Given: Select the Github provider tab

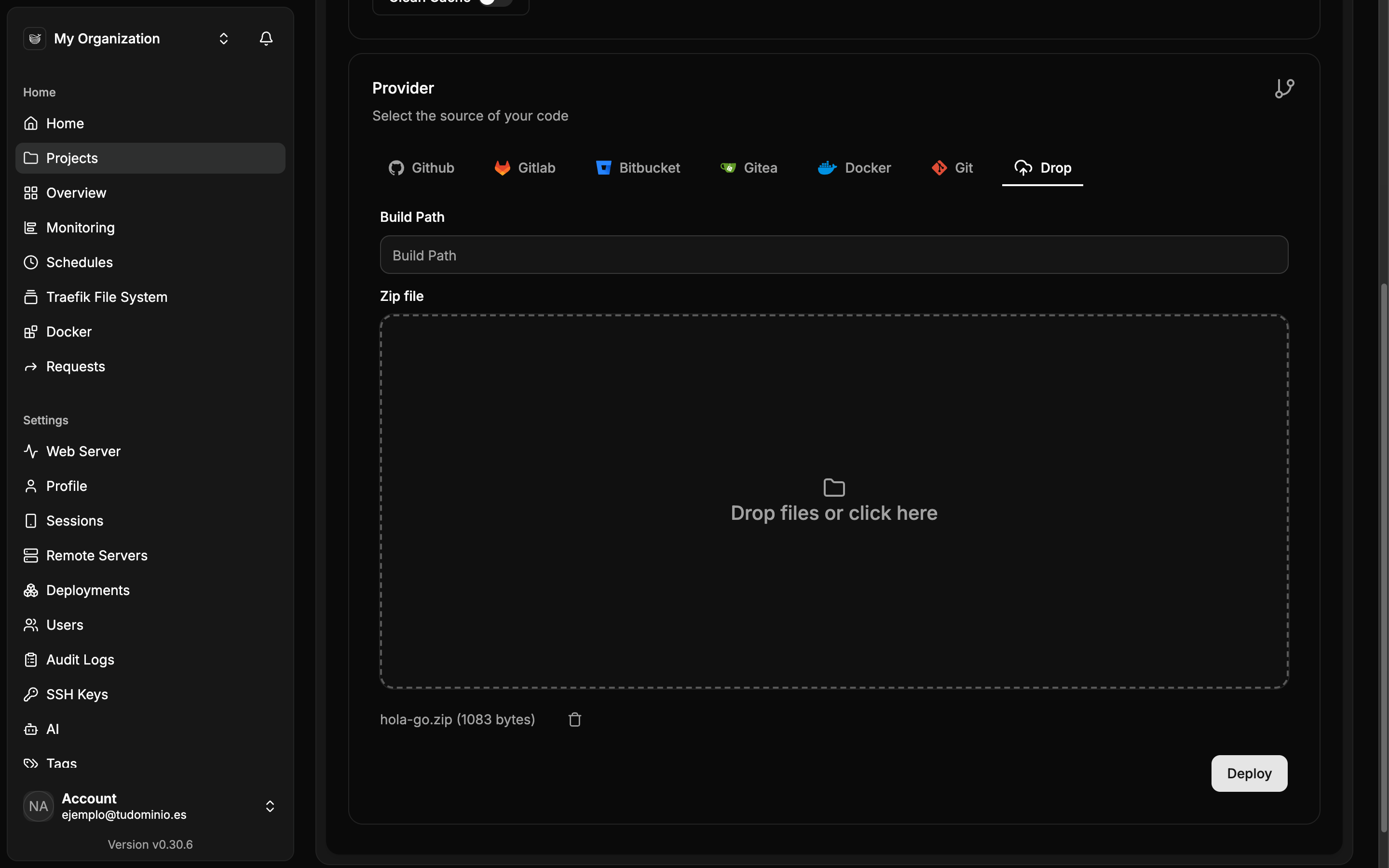Looking at the screenshot, I should tap(422, 168).
